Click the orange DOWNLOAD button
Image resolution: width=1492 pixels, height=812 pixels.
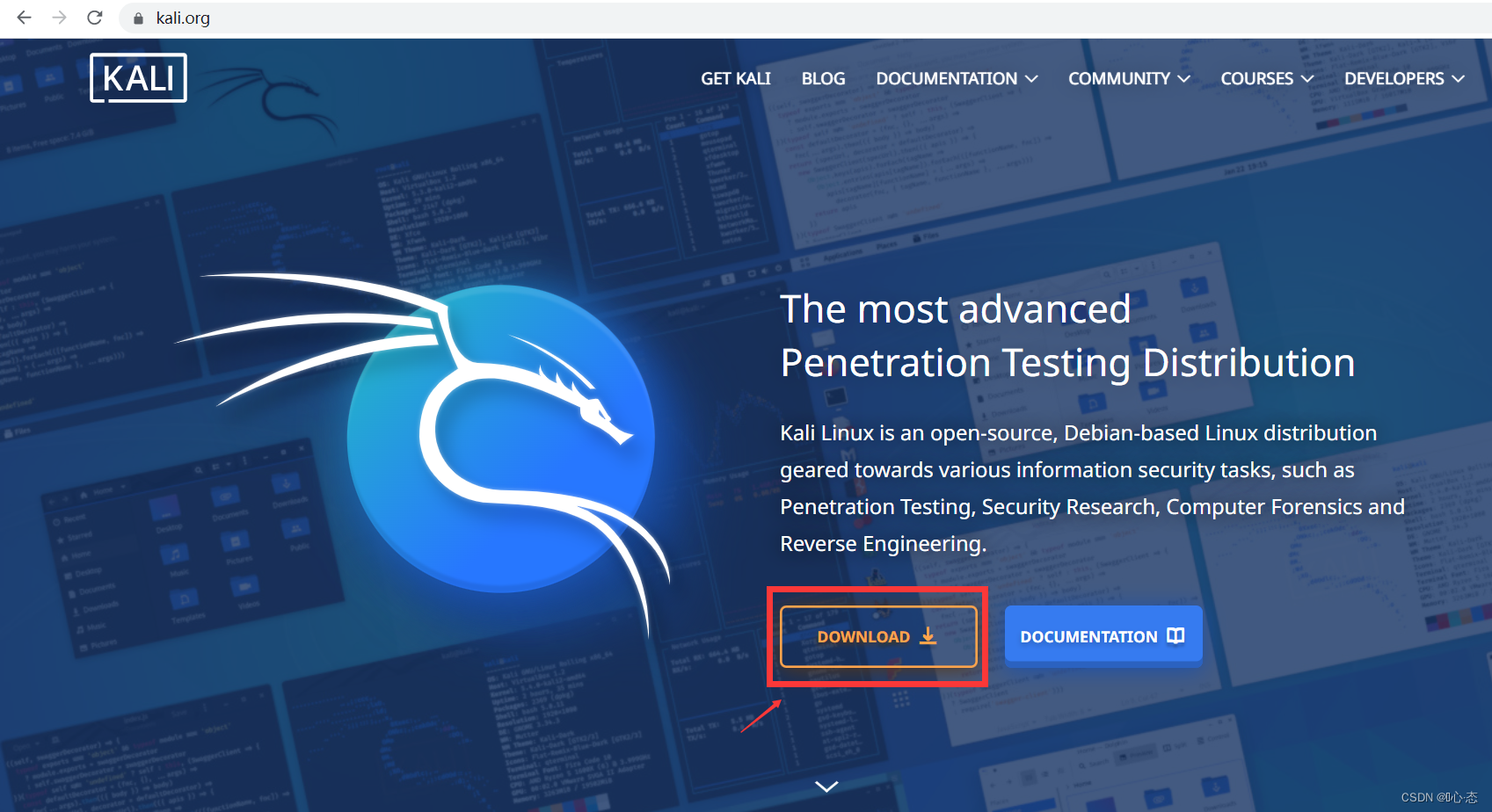878,636
